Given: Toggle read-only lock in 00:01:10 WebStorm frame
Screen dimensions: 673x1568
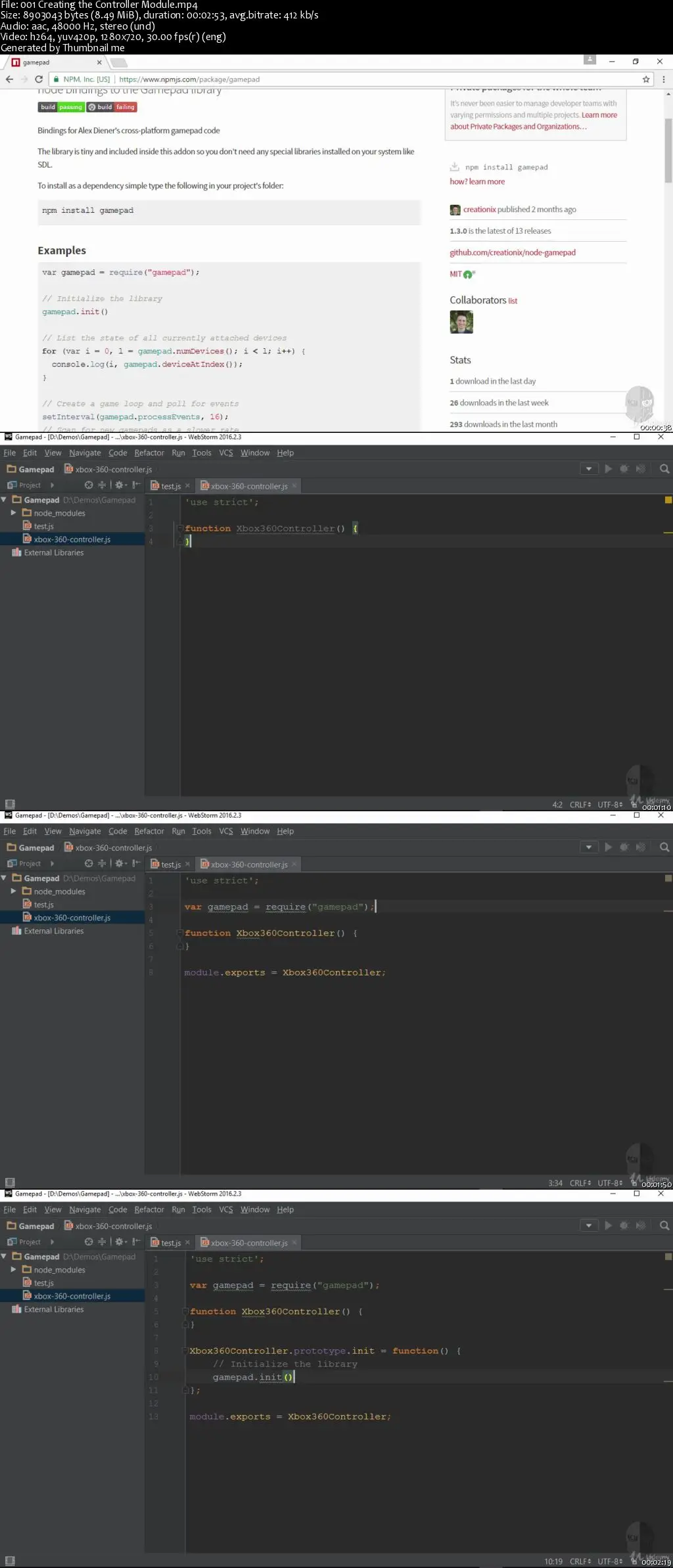Looking at the screenshot, I should pos(634,804).
